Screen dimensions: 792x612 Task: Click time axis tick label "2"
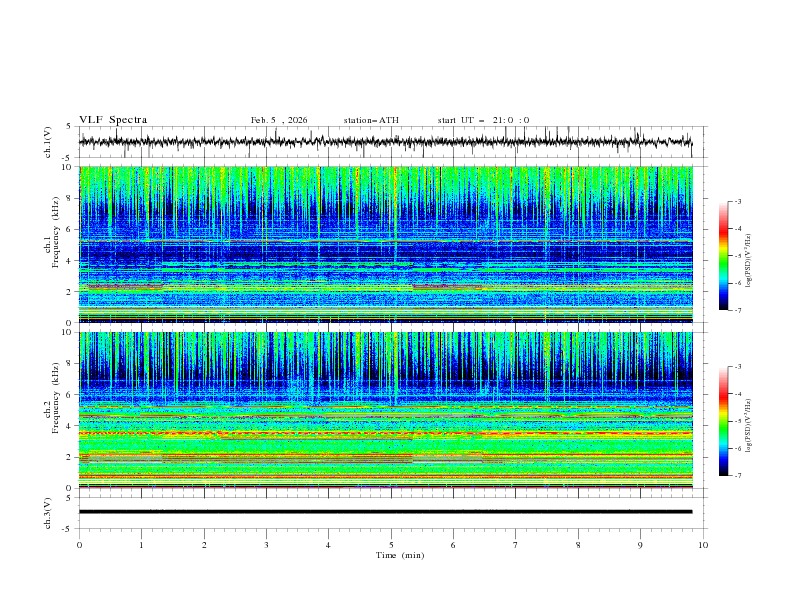[204, 545]
